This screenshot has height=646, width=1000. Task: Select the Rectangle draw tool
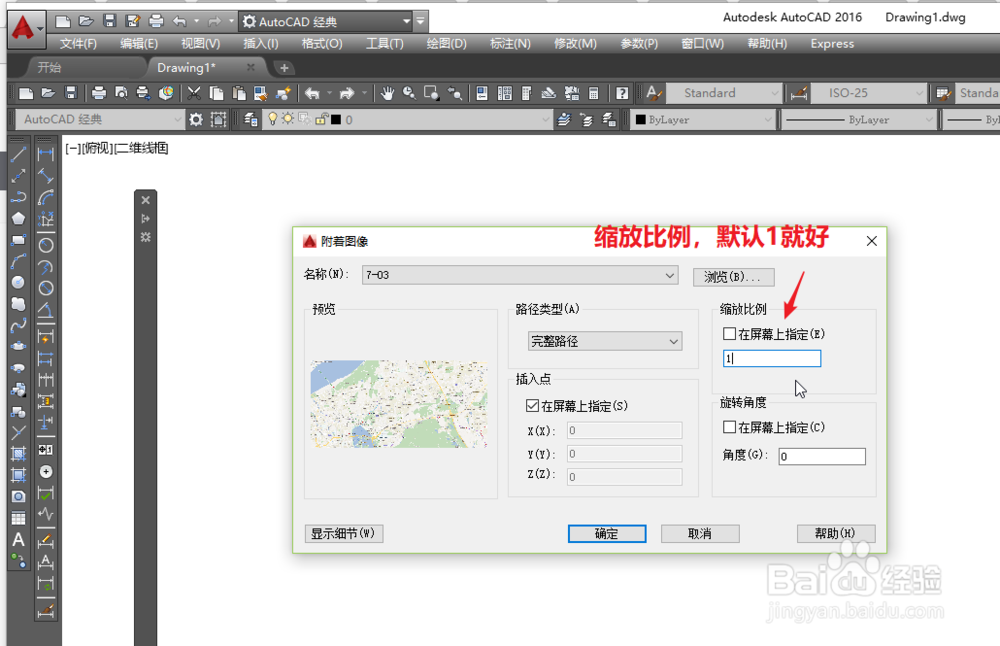tap(18, 240)
